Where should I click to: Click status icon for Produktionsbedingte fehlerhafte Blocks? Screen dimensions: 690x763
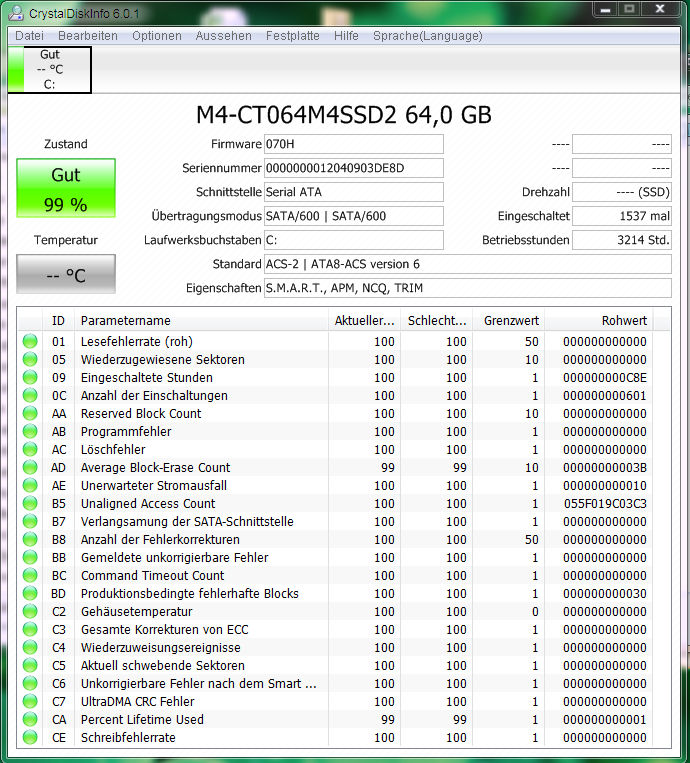coord(30,593)
